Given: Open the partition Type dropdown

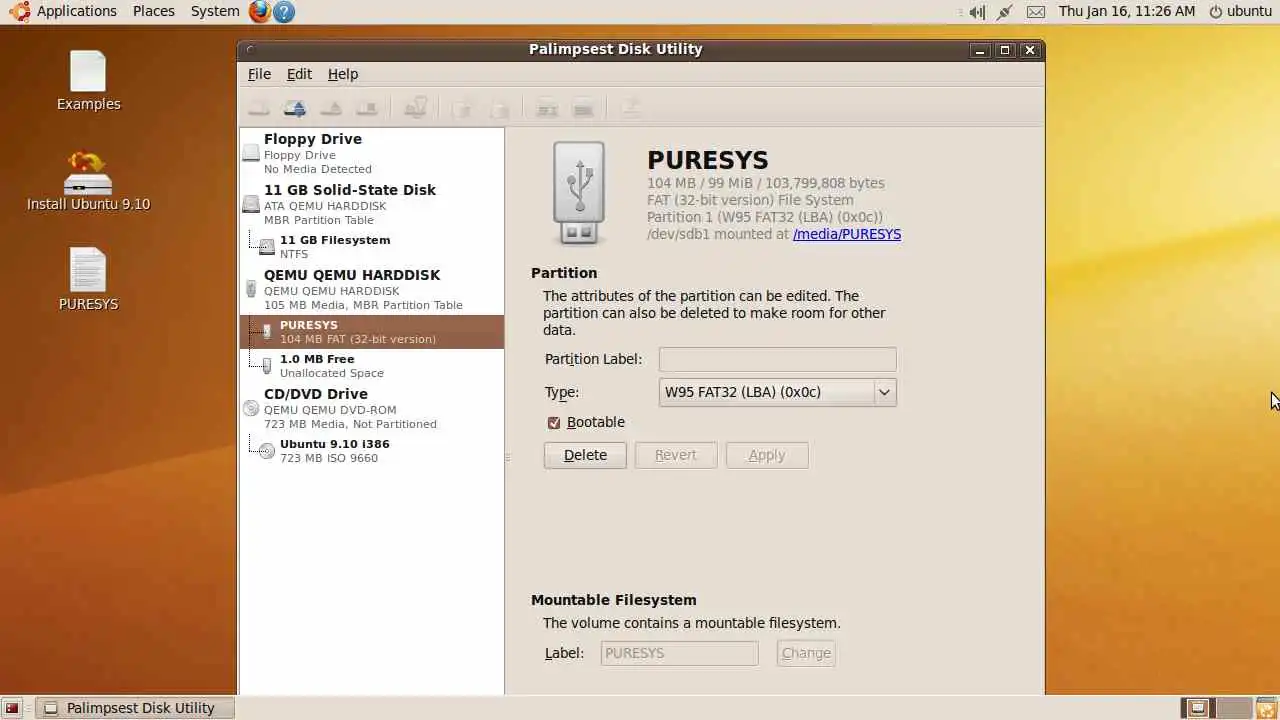Looking at the screenshot, I should [778, 392].
